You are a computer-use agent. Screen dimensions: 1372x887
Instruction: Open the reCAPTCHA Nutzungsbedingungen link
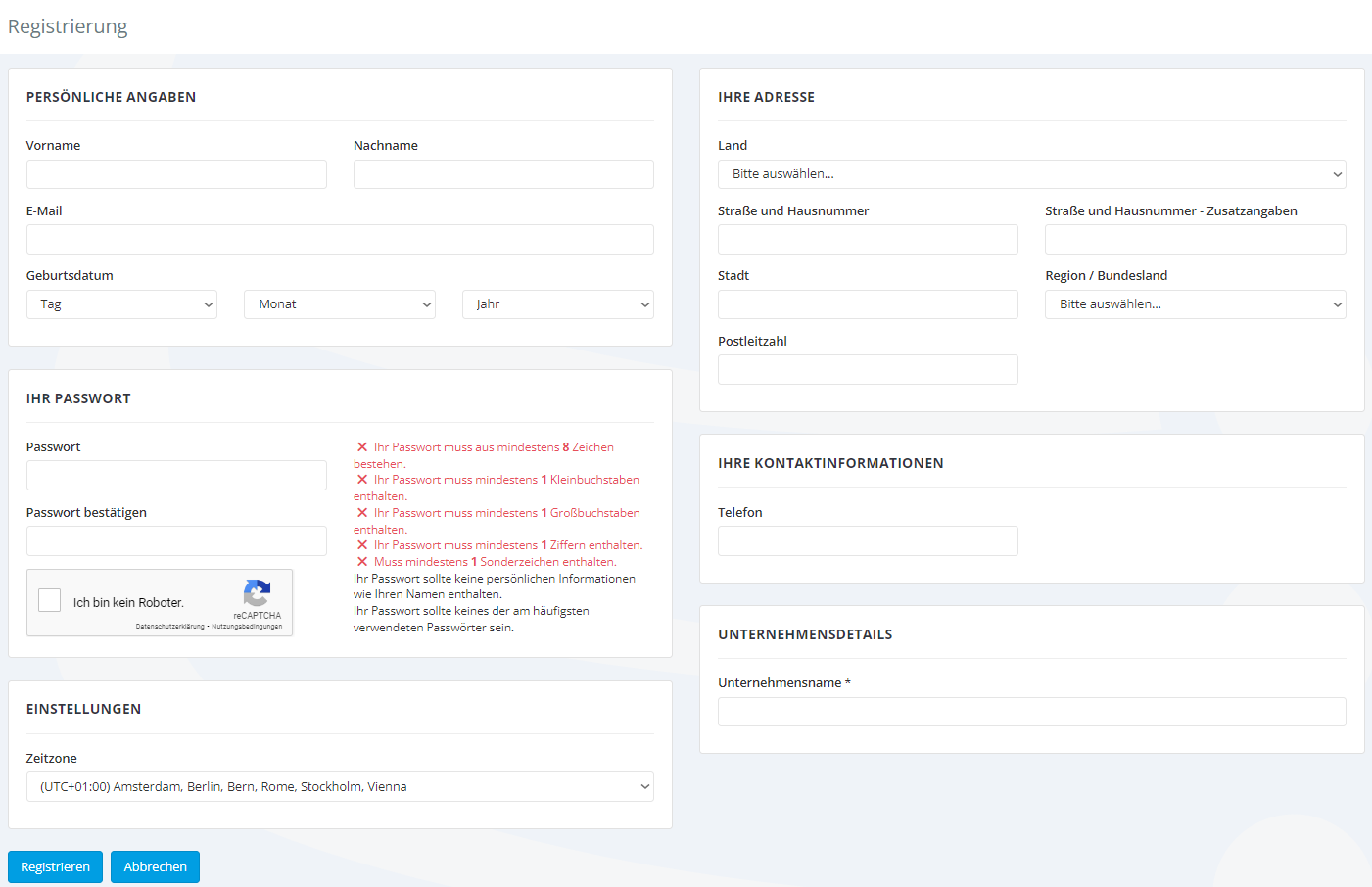(x=247, y=627)
